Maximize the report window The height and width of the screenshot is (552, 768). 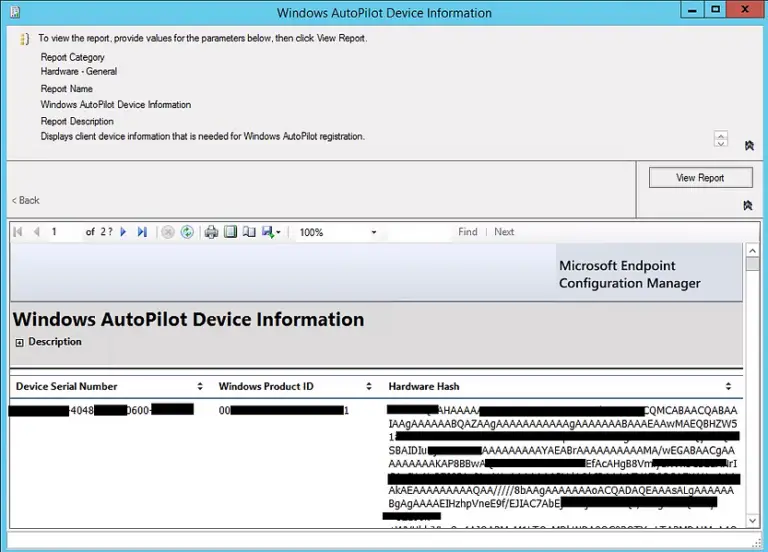715,10
